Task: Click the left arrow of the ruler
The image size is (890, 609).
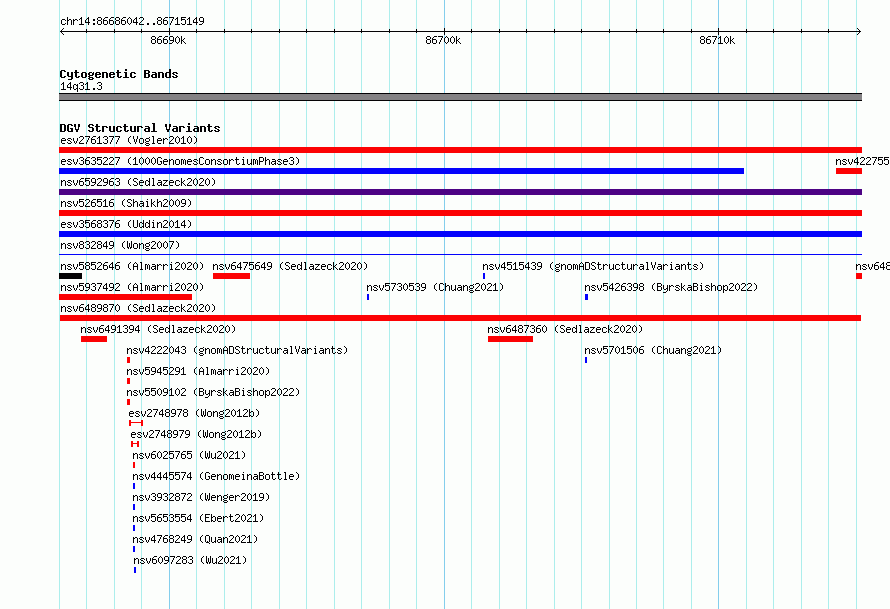Action: tap(62, 32)
